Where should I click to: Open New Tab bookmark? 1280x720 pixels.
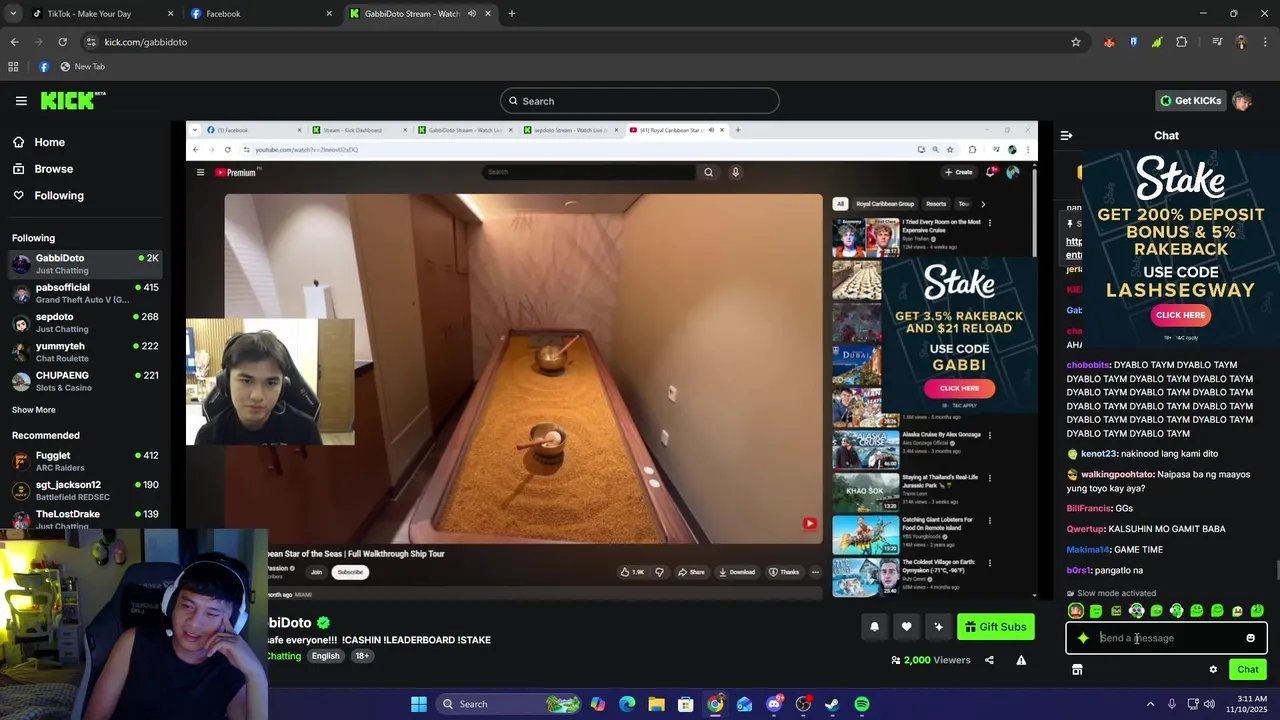[82, 67]
